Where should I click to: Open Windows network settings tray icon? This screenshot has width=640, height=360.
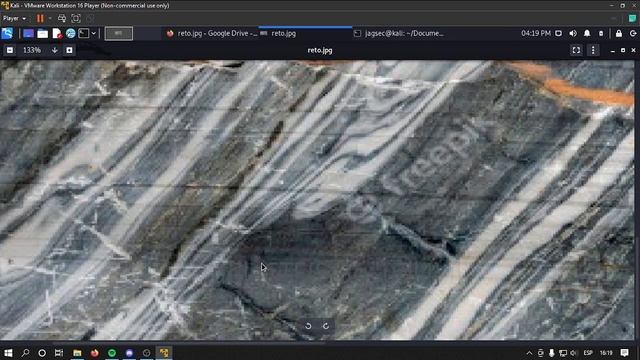[x=563, y=353]
